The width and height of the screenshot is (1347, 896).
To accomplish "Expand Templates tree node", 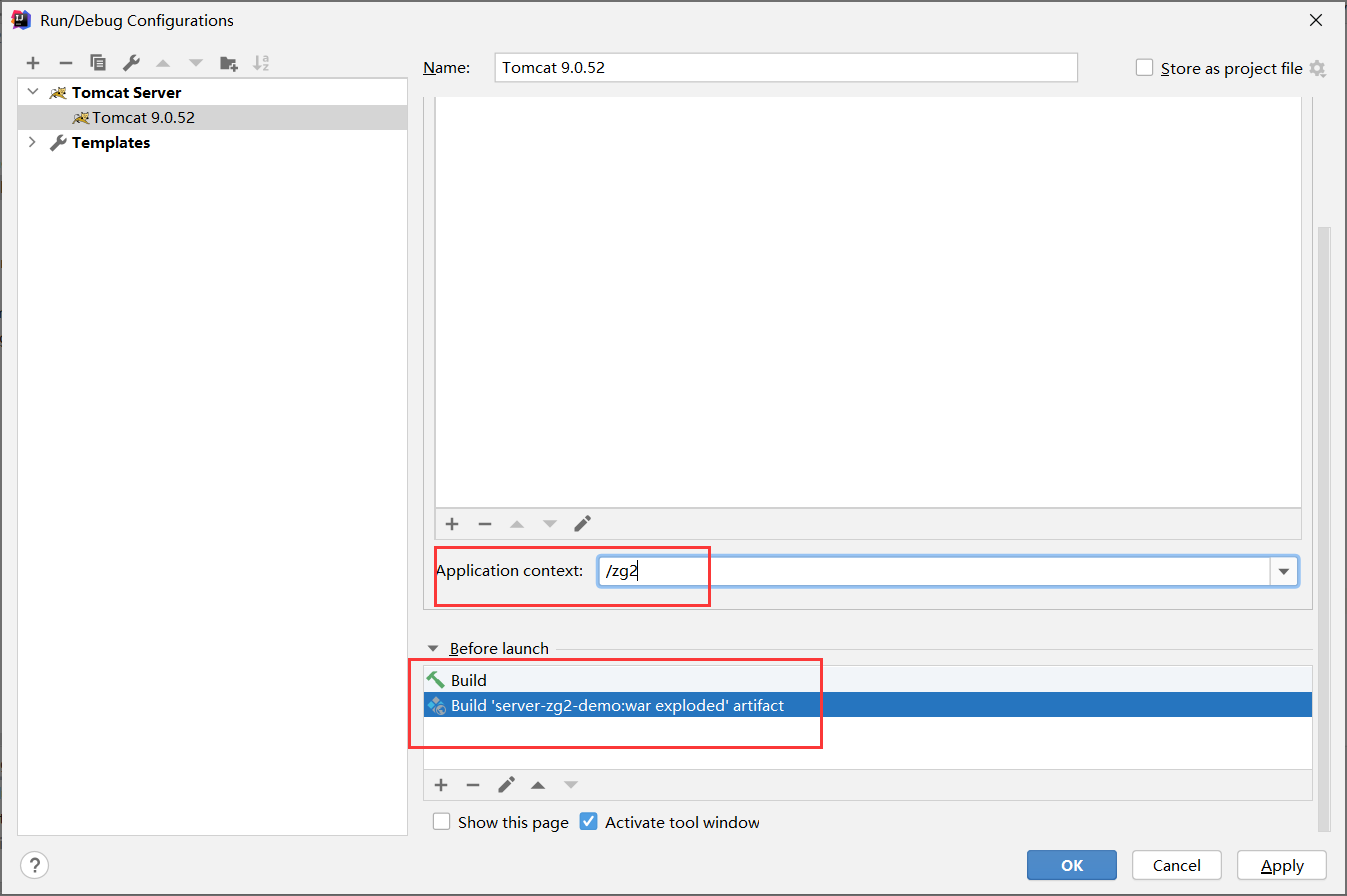I will click(x=33, y=143).
